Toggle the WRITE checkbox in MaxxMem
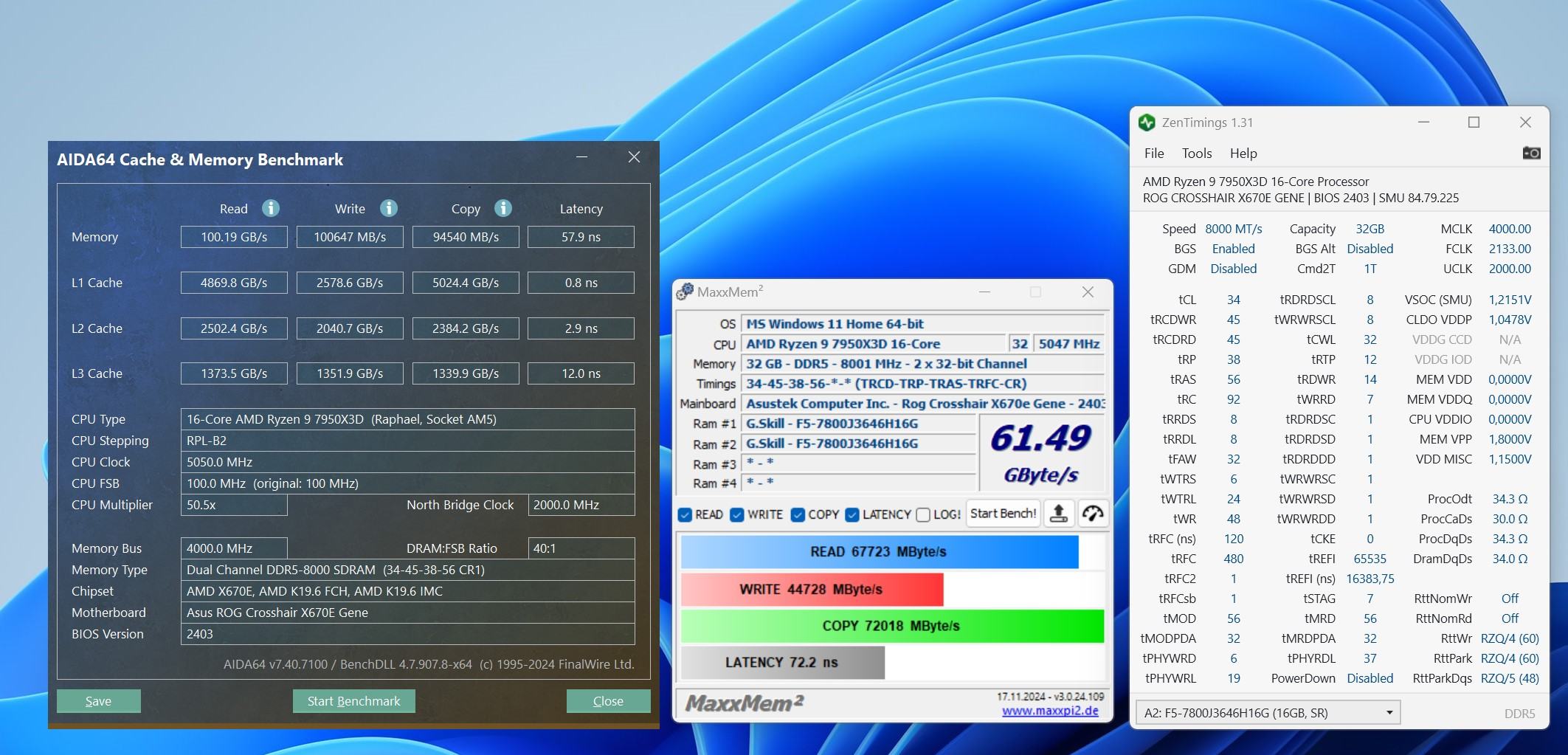 coord(737,514)
